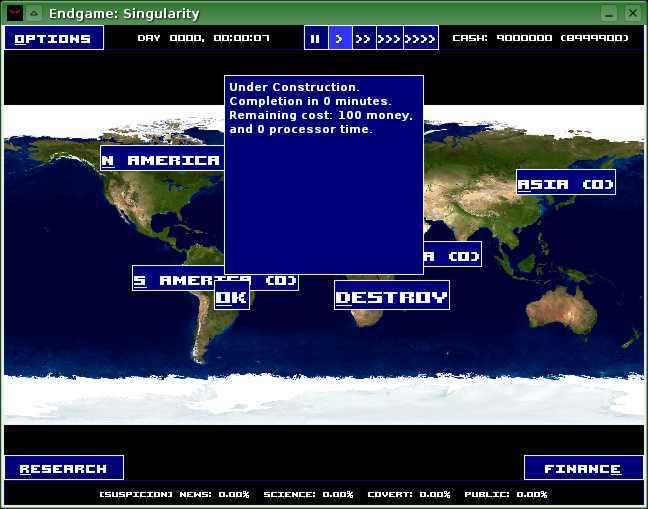Set game speed to triple arrows
This screenshot has width=648, height=509.
[390, 38]
